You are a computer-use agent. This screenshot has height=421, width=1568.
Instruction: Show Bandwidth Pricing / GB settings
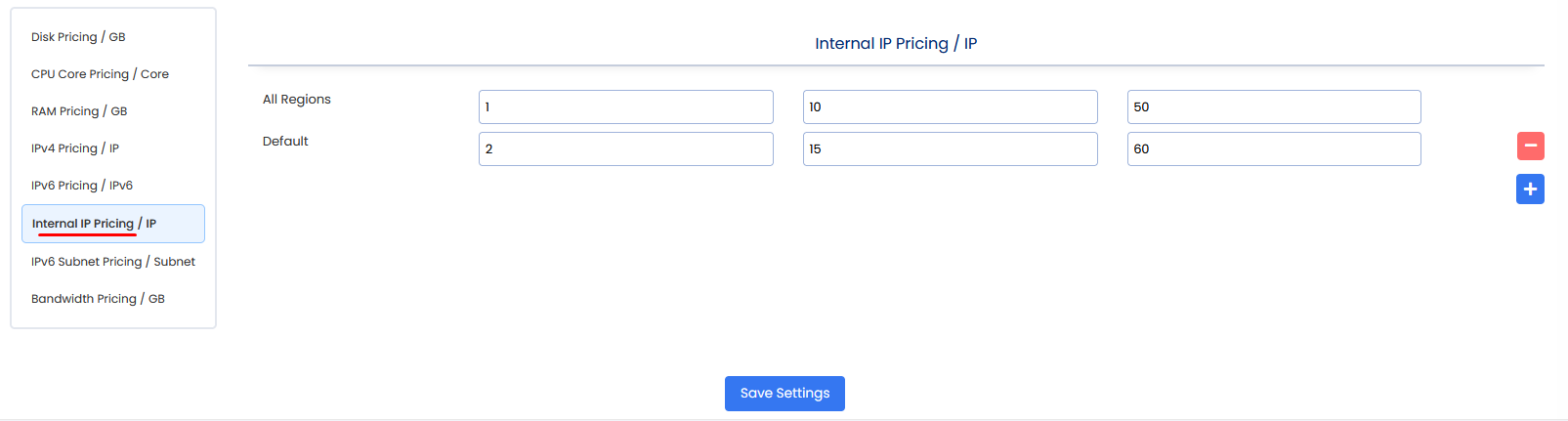coord(98,299)
